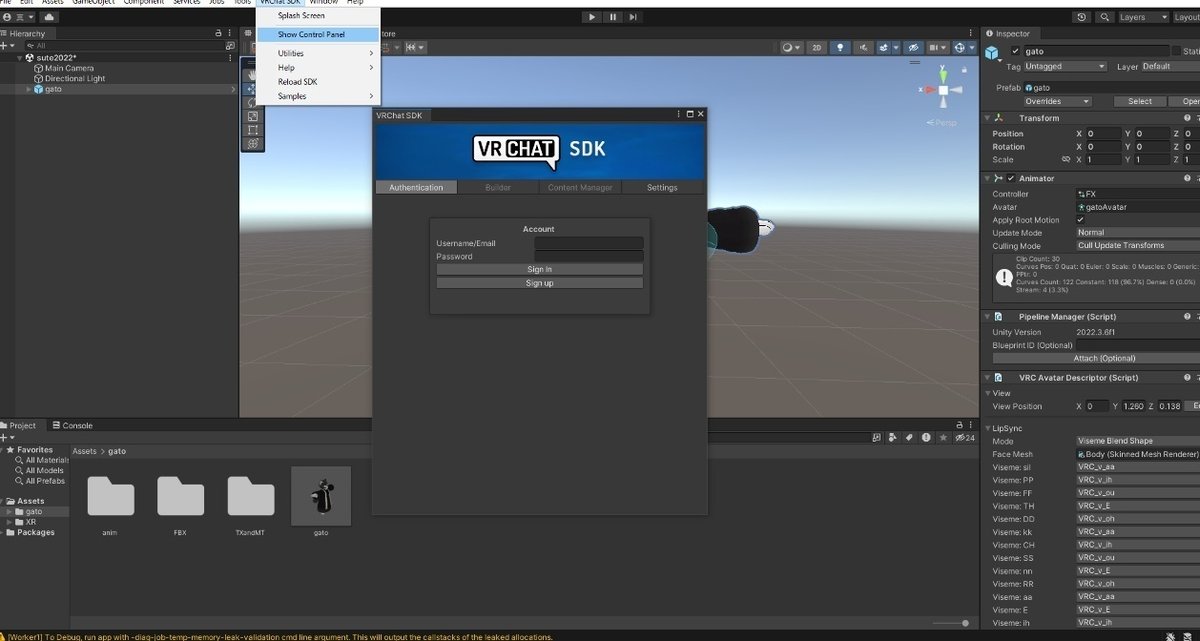Image resolution: width=1200 pixels, height=641 pixels.
Task: Collapse the sute2022 scene in Hierarchy
Action: [x=20, y=58]
